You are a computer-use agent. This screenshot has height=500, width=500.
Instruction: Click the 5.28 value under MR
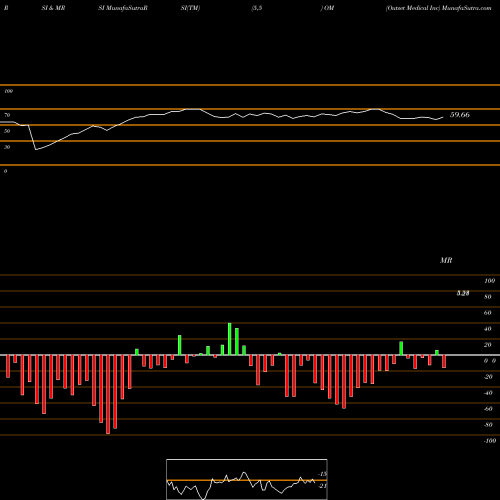[463, 293]
